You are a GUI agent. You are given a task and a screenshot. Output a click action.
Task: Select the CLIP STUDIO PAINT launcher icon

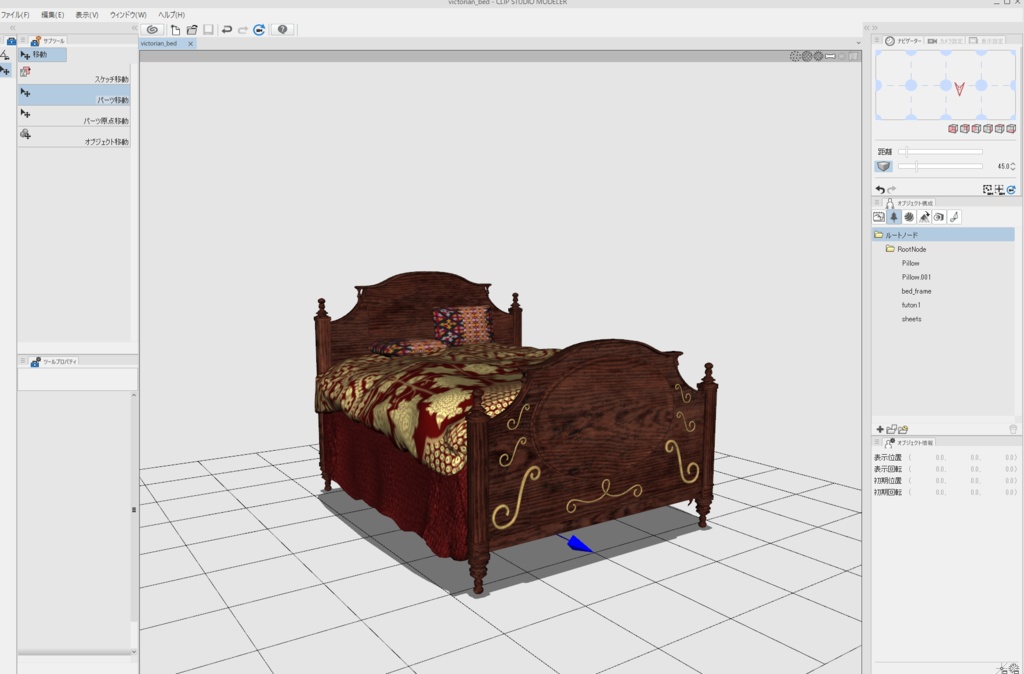point(153,30)
